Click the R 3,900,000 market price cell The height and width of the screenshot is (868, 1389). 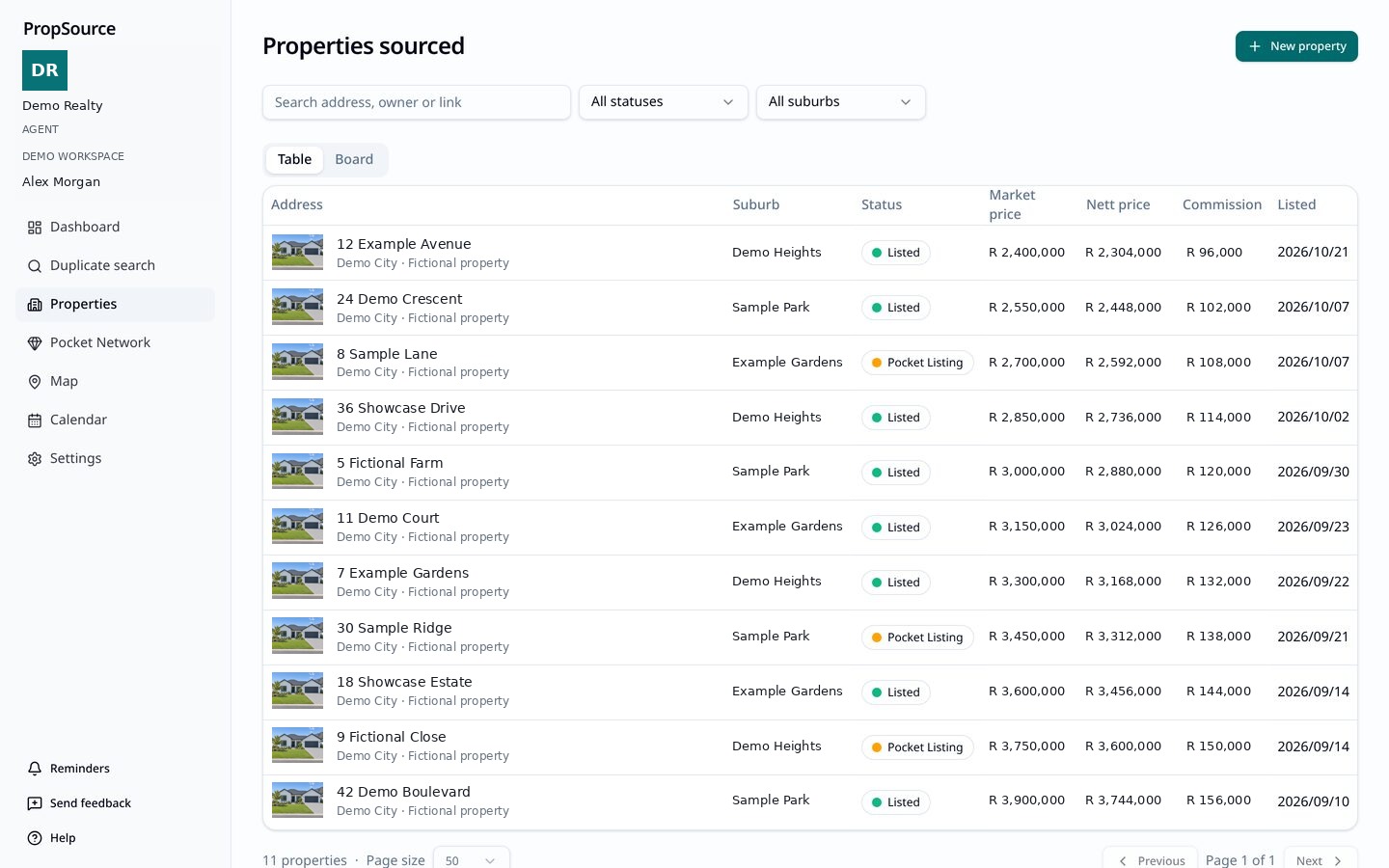click(1027, 800)
